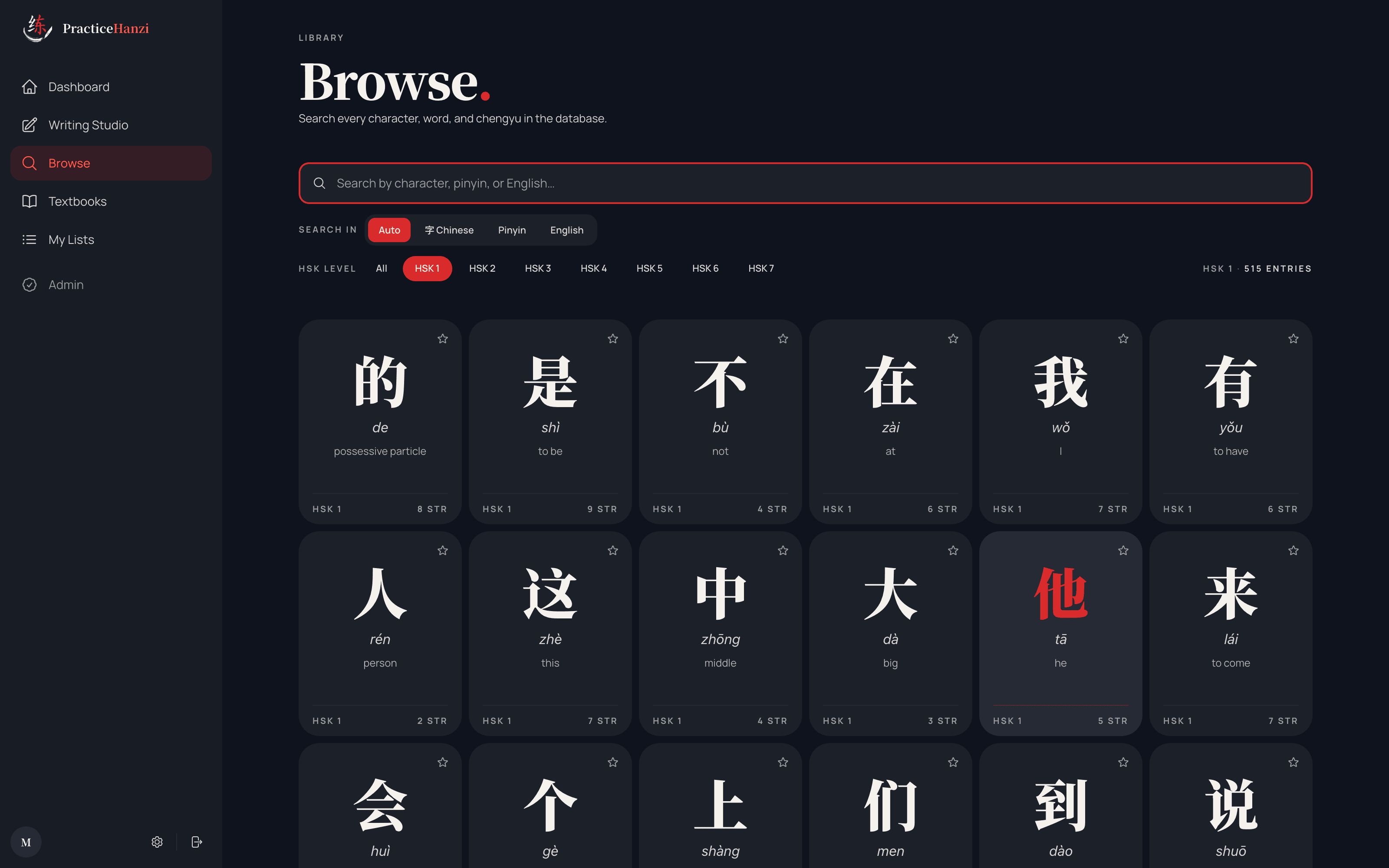The image size is (1389, 868).
Task: Focus the search by character input field
Action: point(805,183)
